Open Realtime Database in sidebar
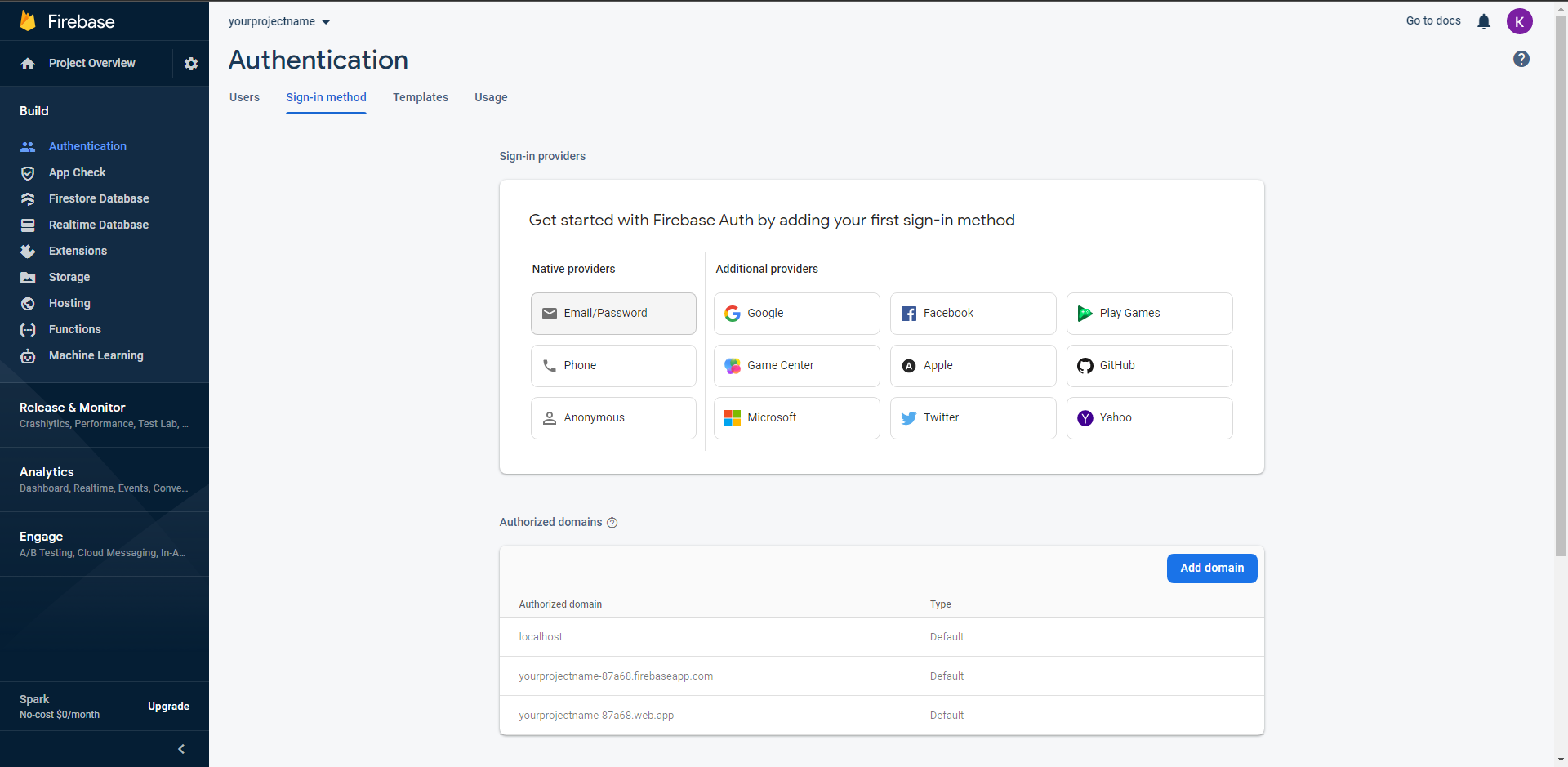 tap(99, 225)
